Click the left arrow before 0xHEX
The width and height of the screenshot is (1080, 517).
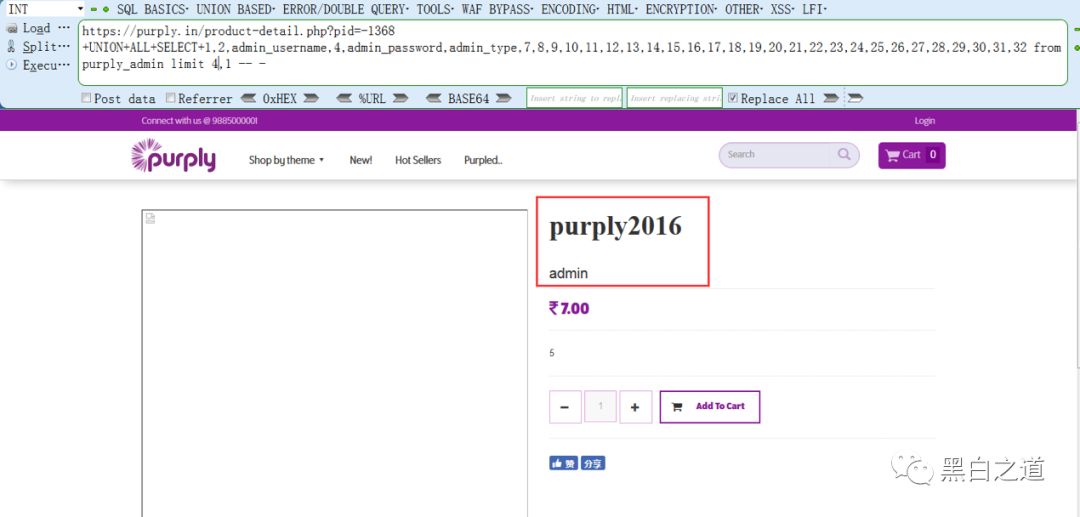(x=248, y=98)
